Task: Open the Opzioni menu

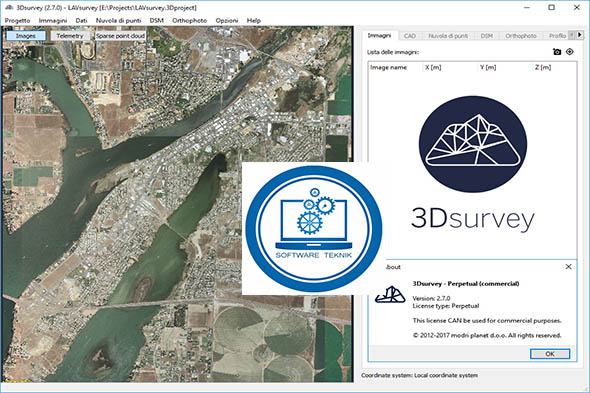Action: (x=227, y=20)
